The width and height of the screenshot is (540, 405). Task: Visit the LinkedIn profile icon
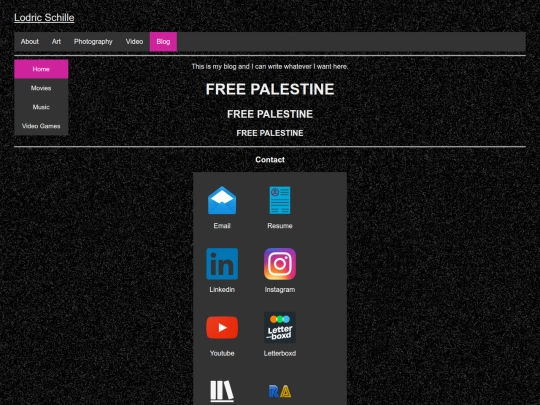tap(222, 264)
